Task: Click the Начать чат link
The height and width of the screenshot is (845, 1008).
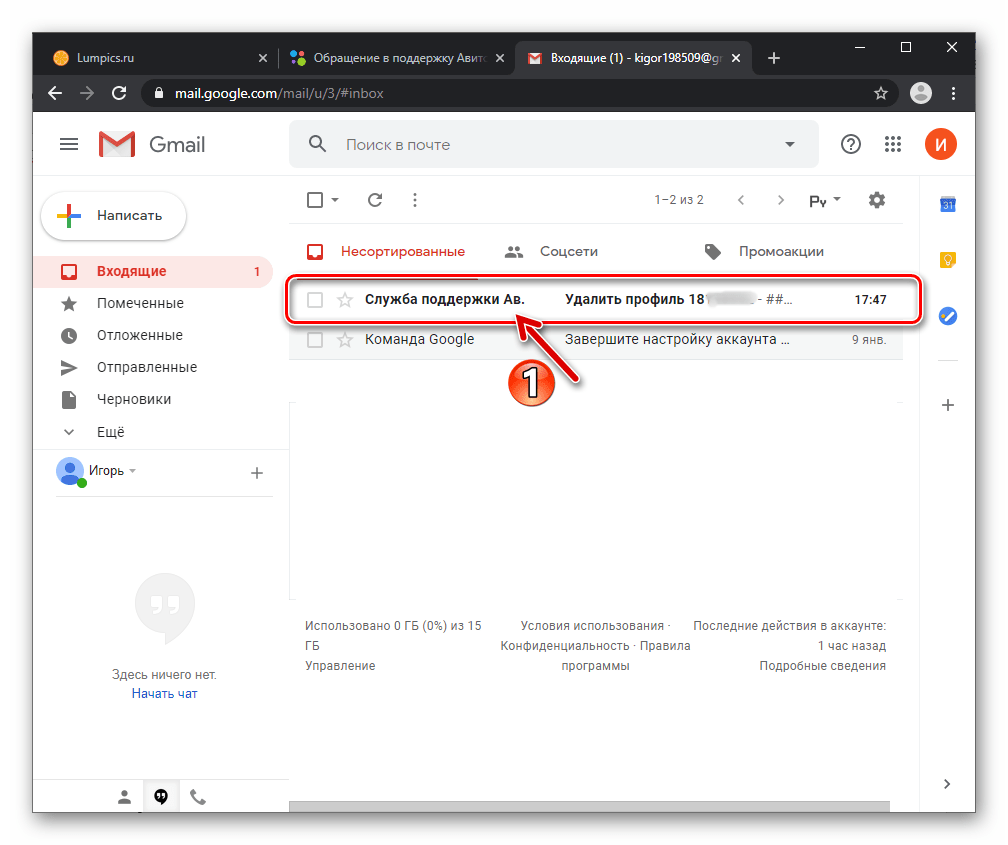Action: pyautogui.click(x=164, y=694)
